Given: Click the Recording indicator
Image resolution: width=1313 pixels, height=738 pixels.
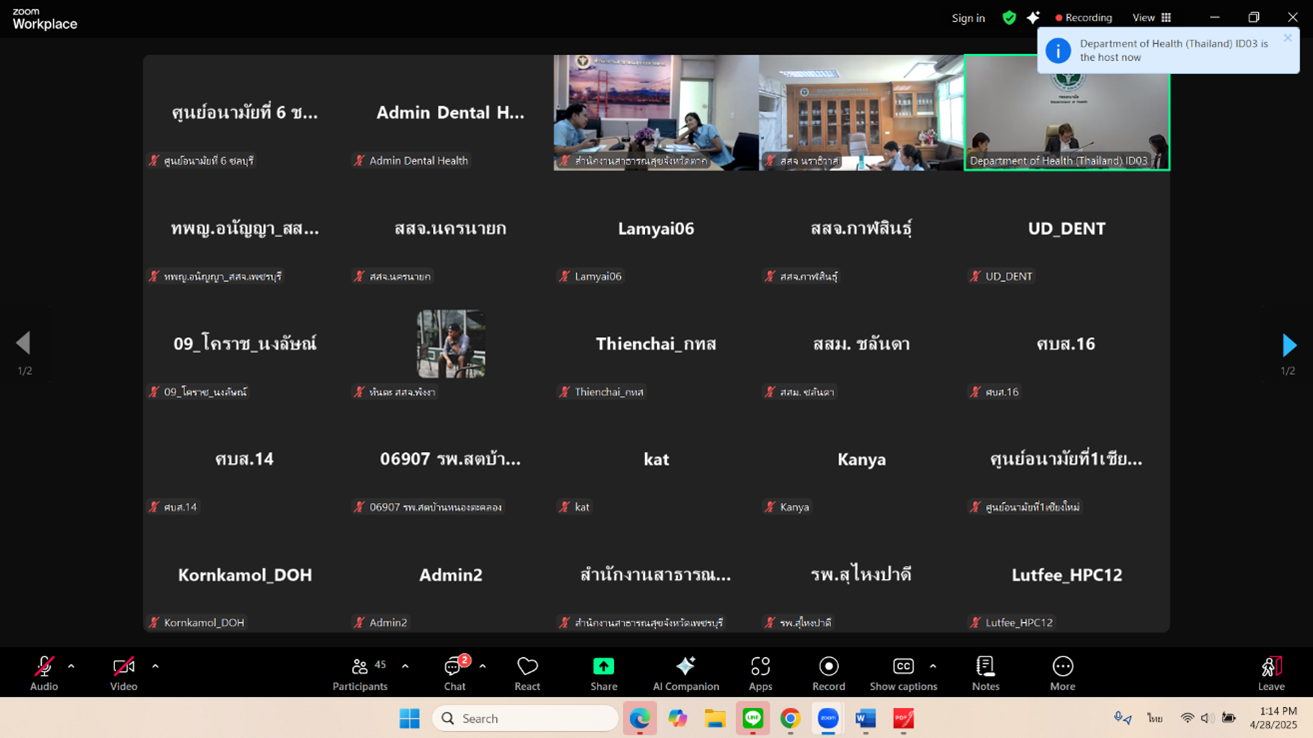Looking at the screenshot, I should (1084, 17).
